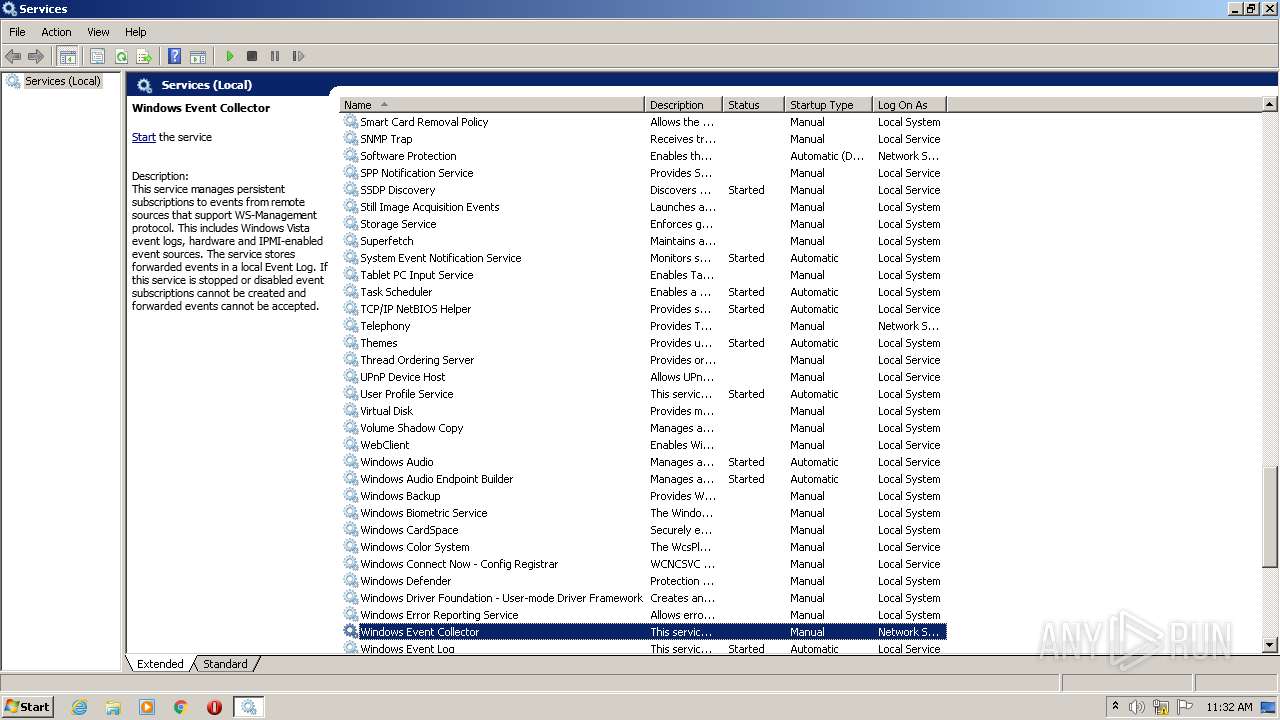Select the Telephony service row
The image size is (1280, 720).
(643, 326)
